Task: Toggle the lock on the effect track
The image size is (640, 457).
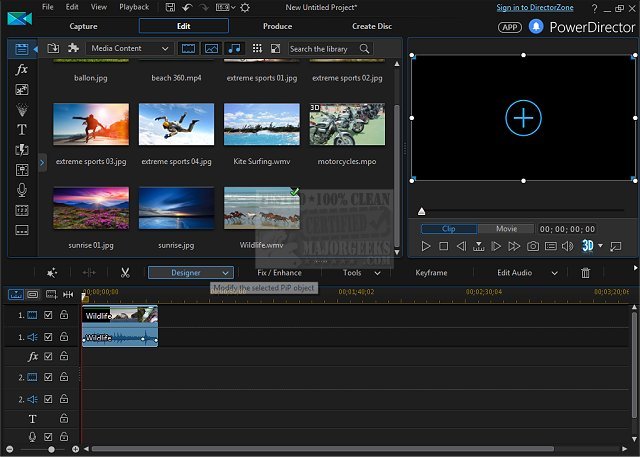Action: 63,357
